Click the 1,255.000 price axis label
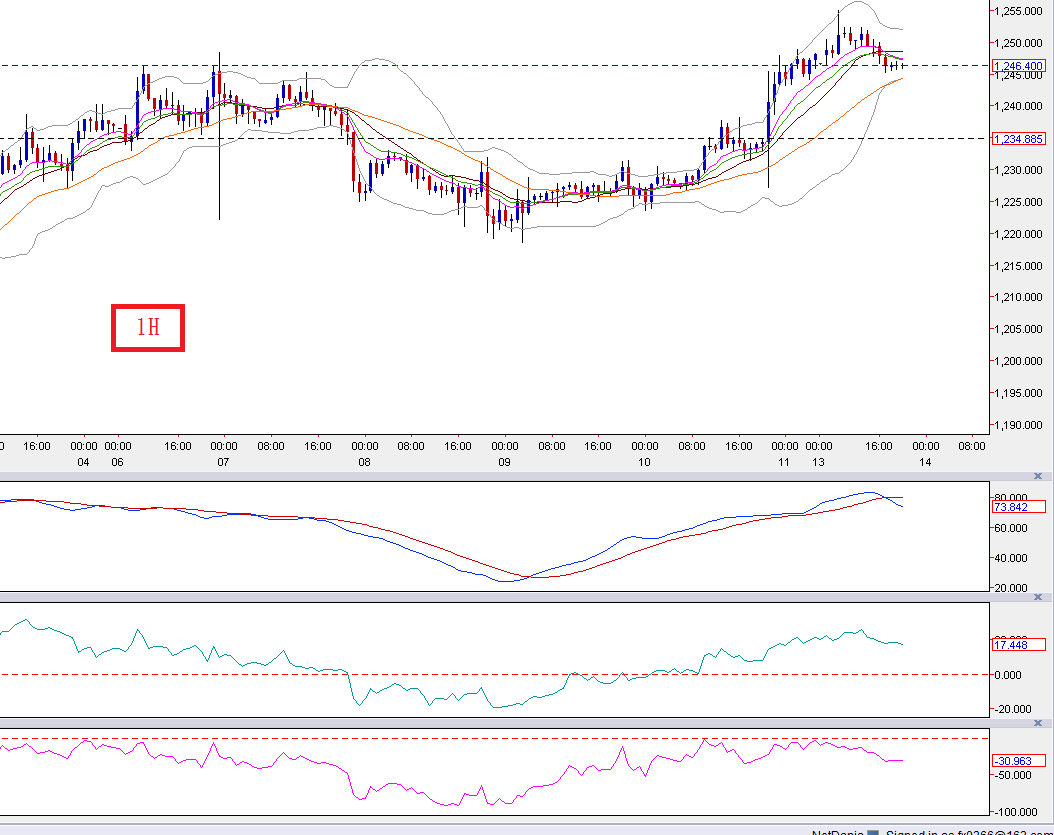Viewport: 1054px width, 835px height. pyautogui.click(x=1018, y=11)
